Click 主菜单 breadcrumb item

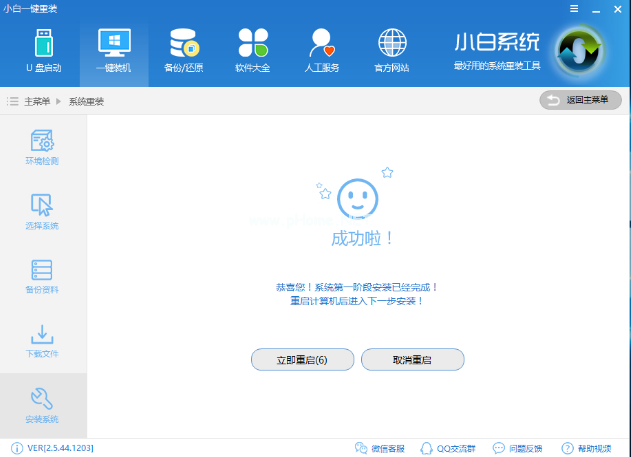click(x=37, y=101)
